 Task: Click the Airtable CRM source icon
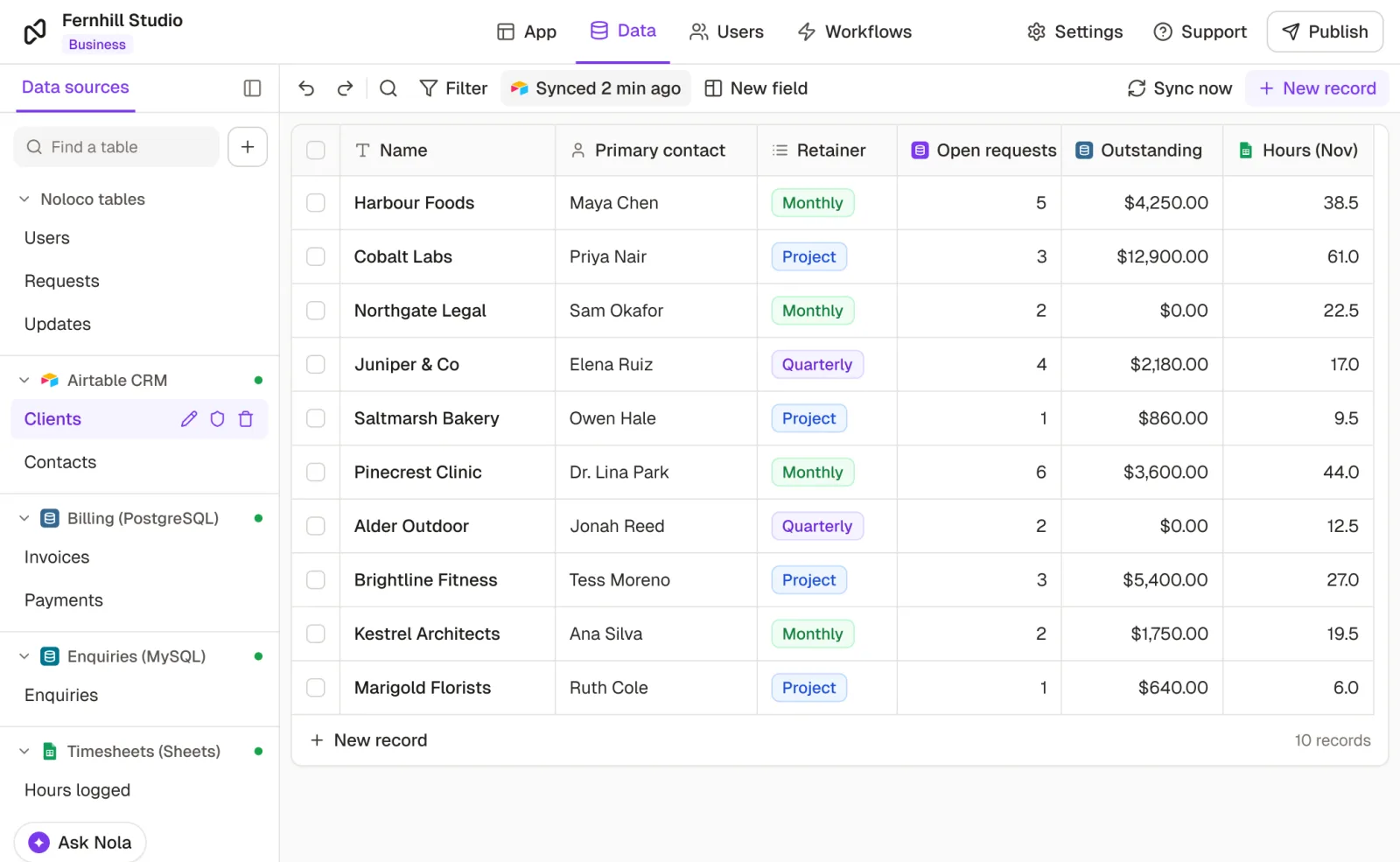pyautogui.click(x=50, y=381)
